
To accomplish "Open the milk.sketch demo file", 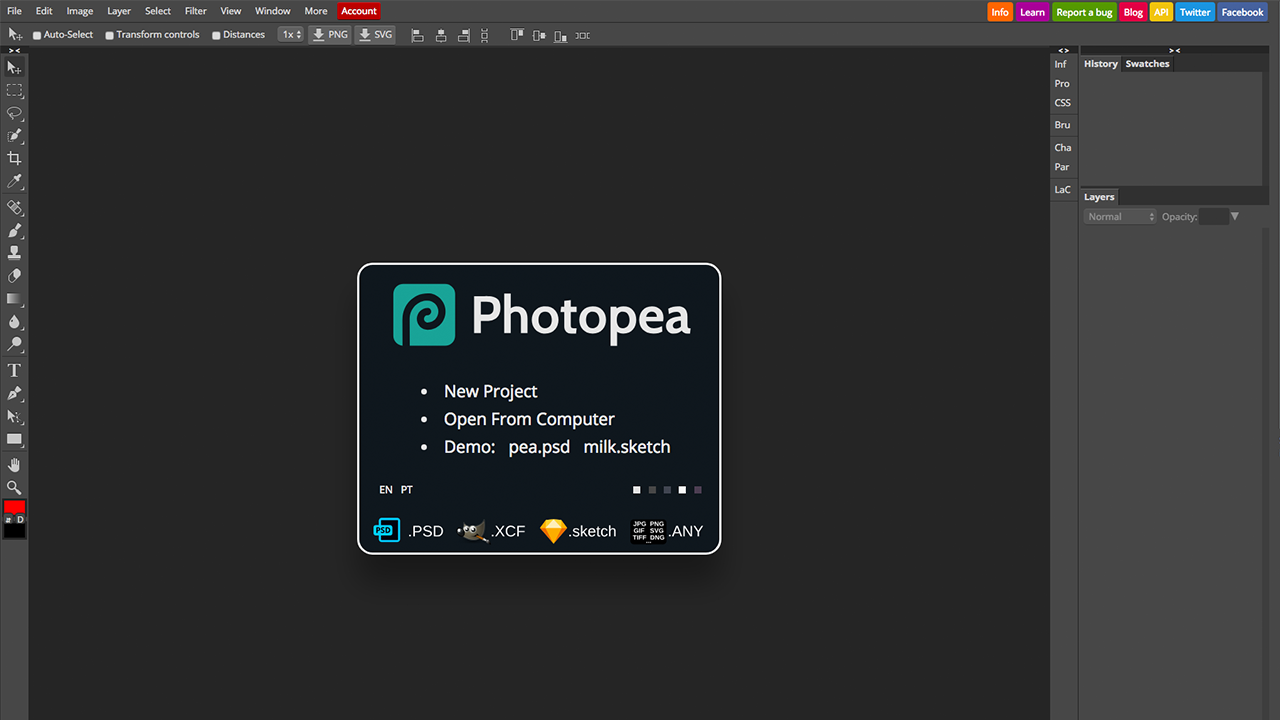I will (627, 447).
